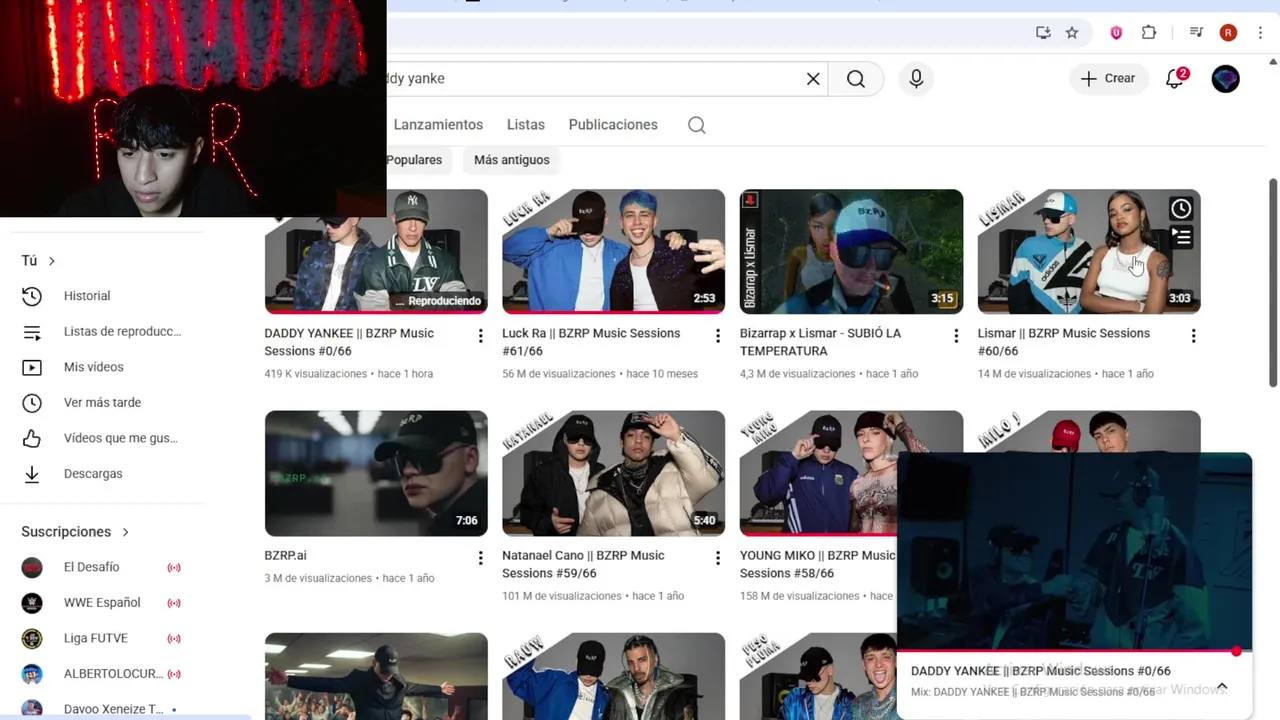Open options menu for DADDY YANKEE video
The width and height of the screenshot is (1280, 720).
click(x=480, y=336)
